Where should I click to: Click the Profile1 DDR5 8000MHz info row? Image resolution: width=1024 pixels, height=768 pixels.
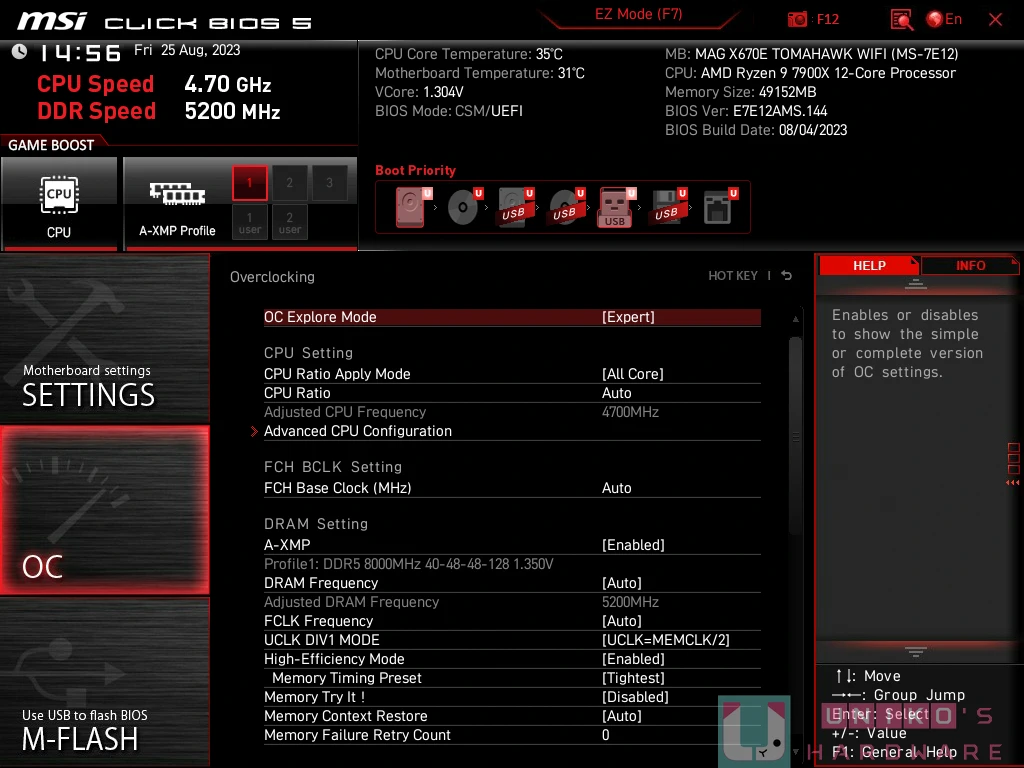(408, 564)
